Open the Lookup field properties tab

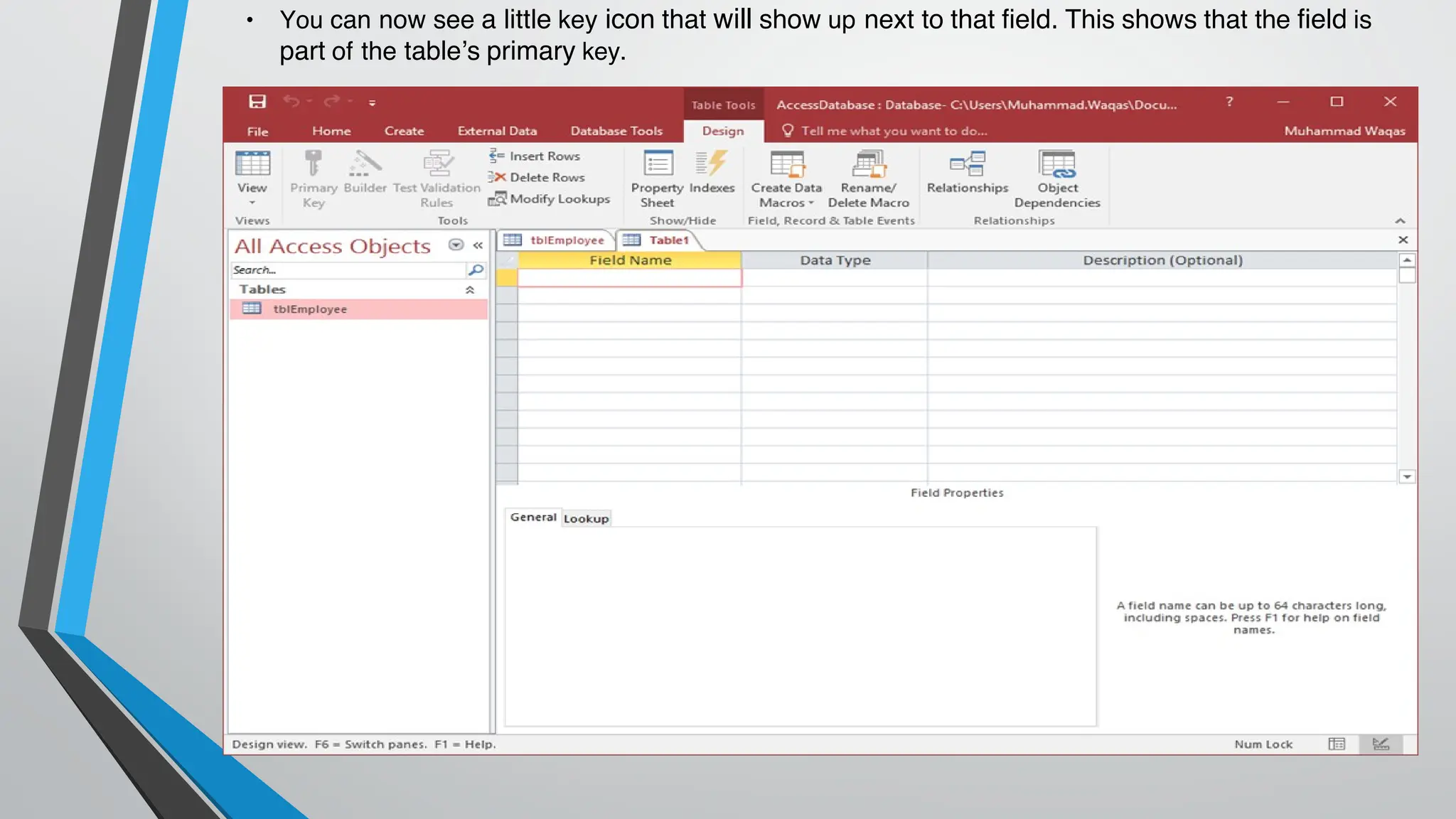pos(586,518)
